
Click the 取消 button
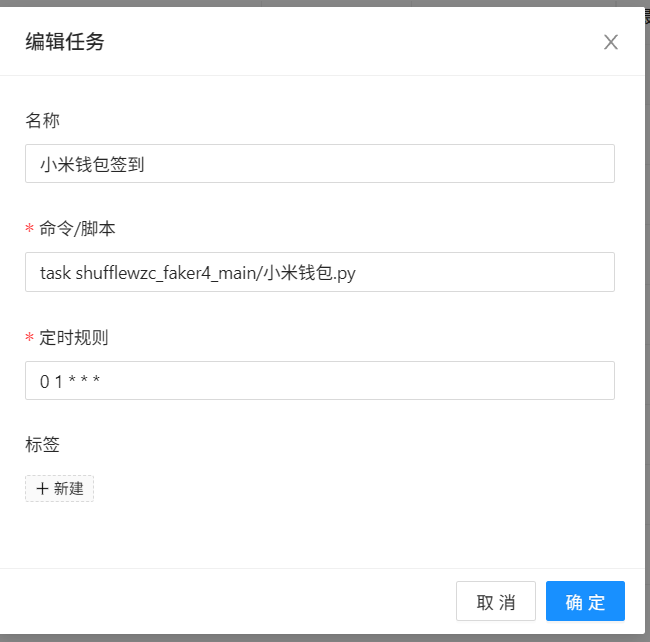[496, 601]
